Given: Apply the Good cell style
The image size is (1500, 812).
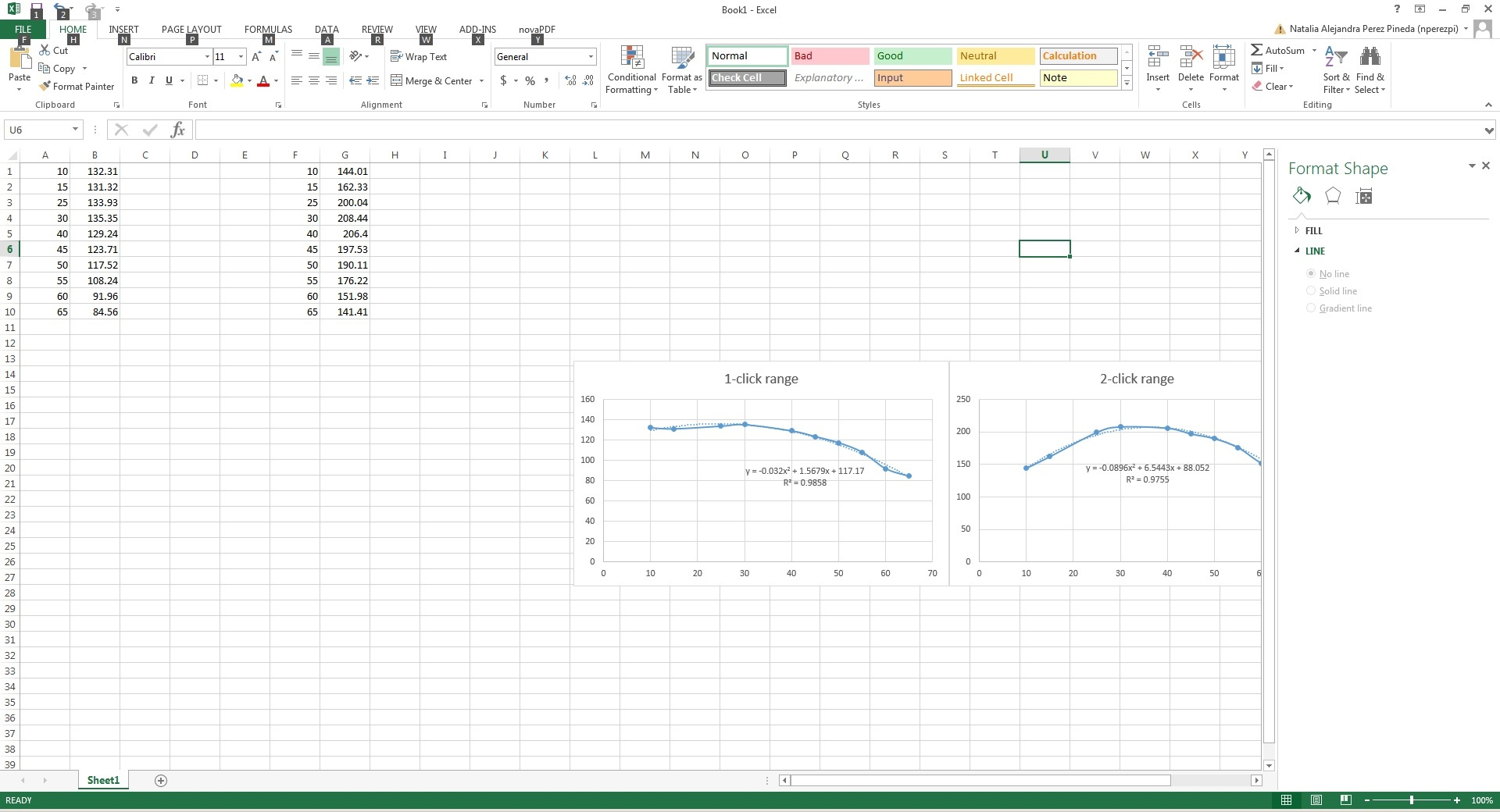Looking at the screenshot, I should tap(912, 56).
